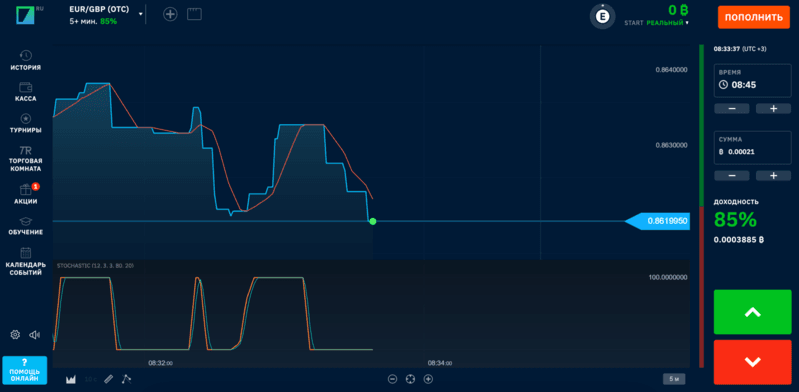Zoom in chart with plus circle
This screenshot has height=392, width=799.
429,379
